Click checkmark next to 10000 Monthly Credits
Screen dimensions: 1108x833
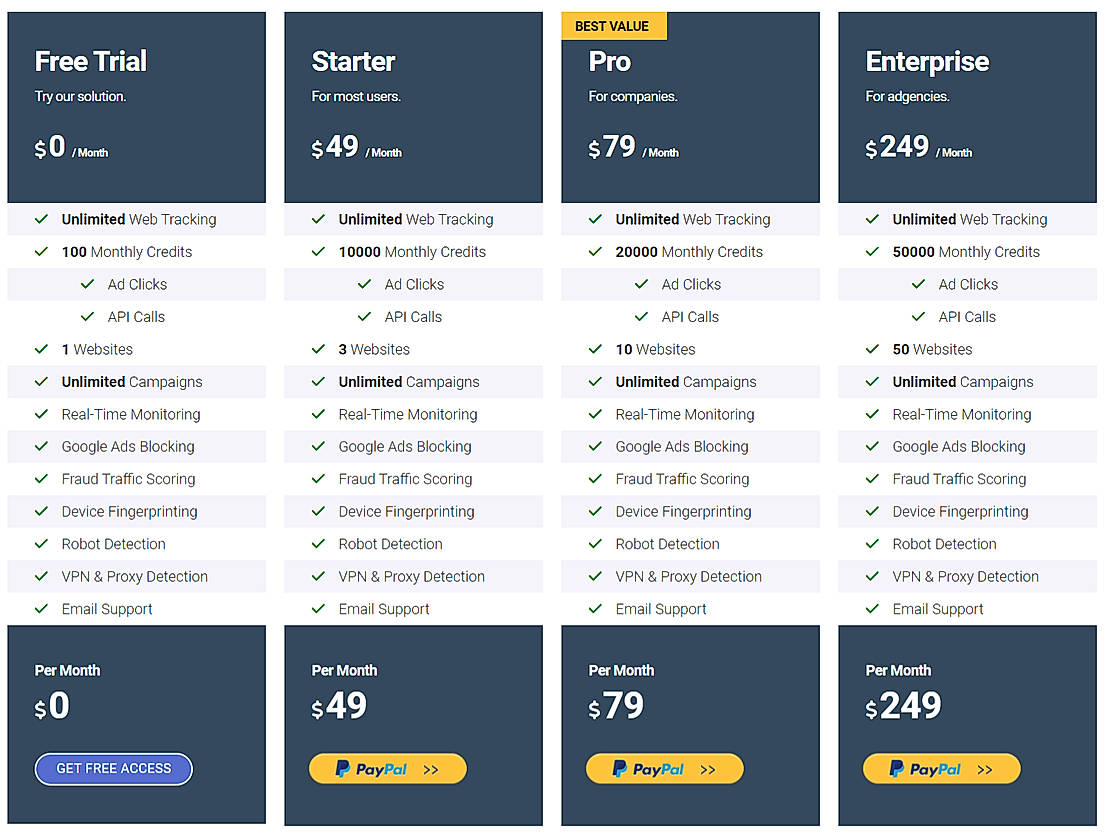[x=319, y=252]
